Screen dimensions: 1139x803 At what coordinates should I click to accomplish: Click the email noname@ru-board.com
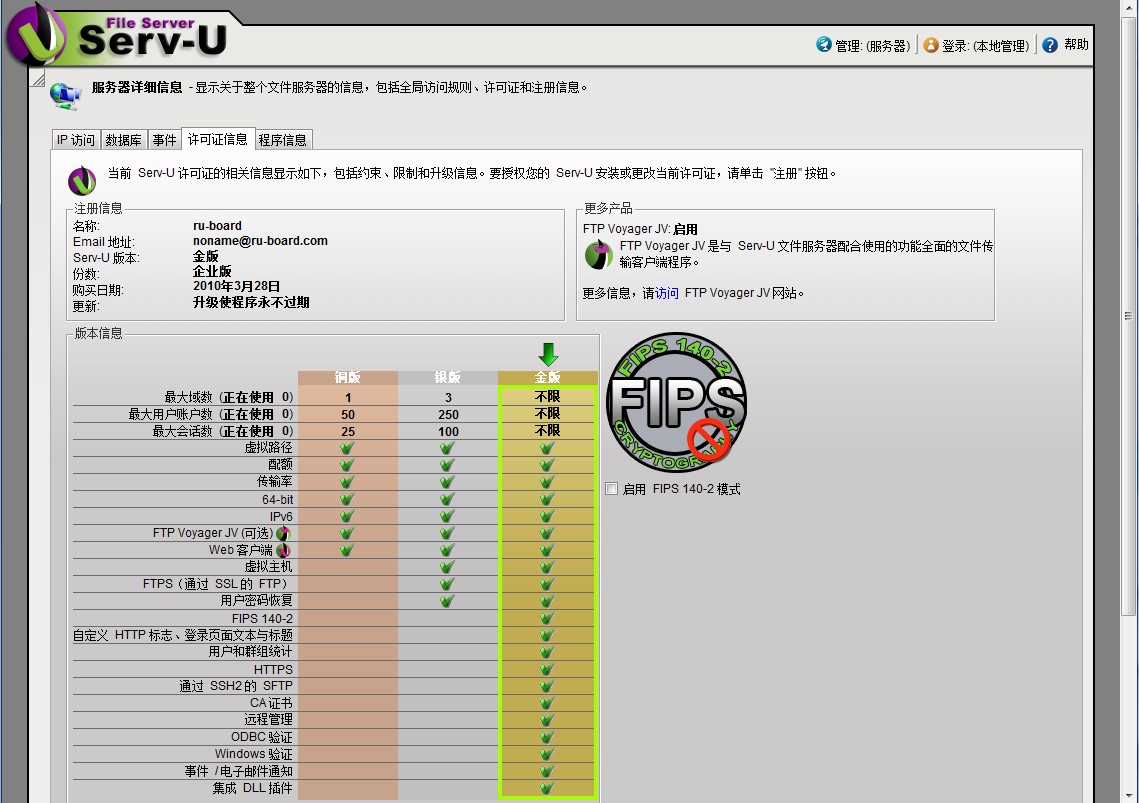[260, 241]
